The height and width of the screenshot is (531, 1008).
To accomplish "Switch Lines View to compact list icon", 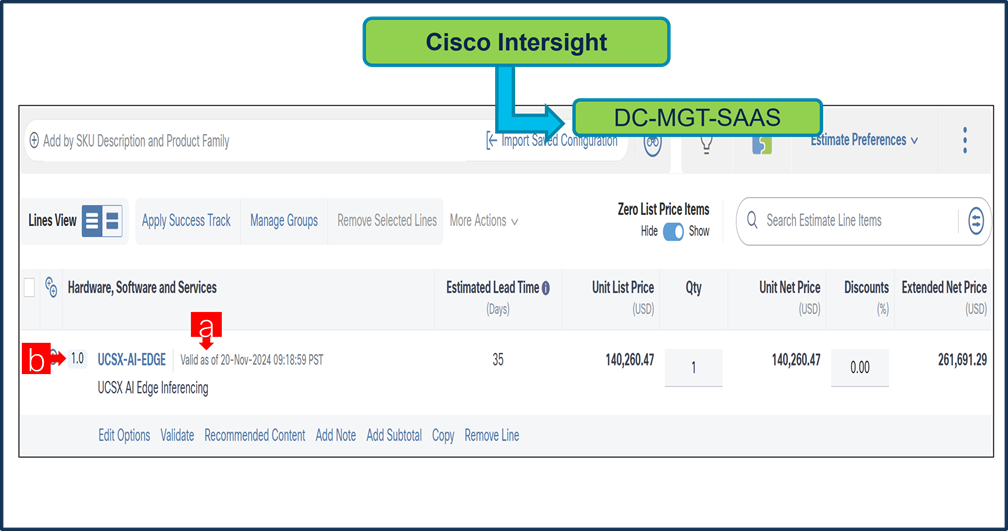I will 92,221.
